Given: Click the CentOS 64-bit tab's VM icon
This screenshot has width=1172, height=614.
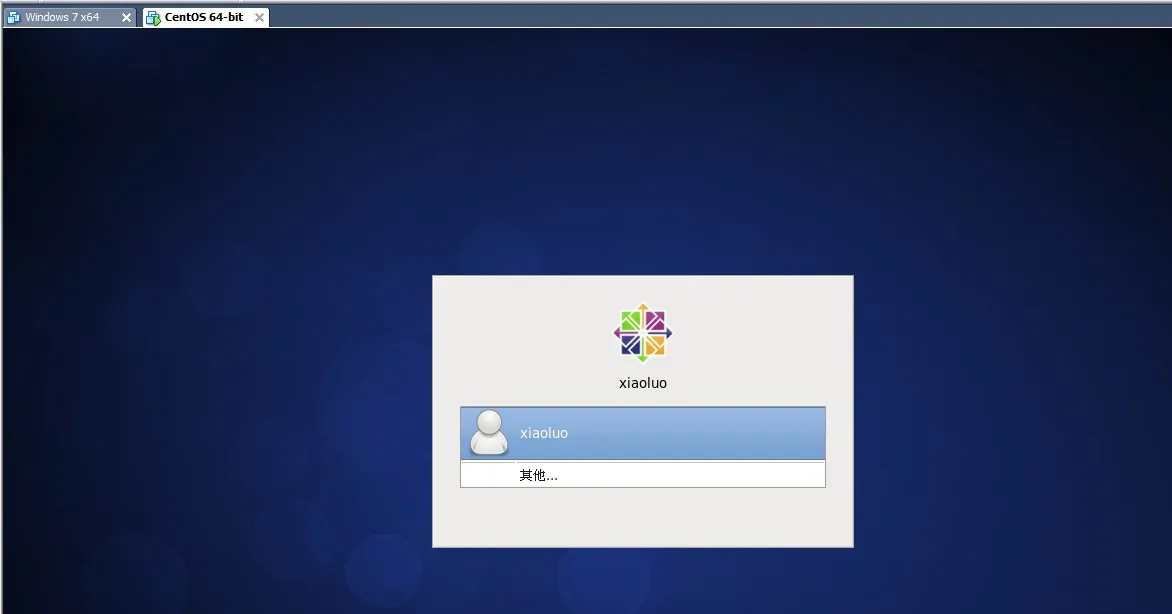Looking at the screenshot, I should 153,18.
